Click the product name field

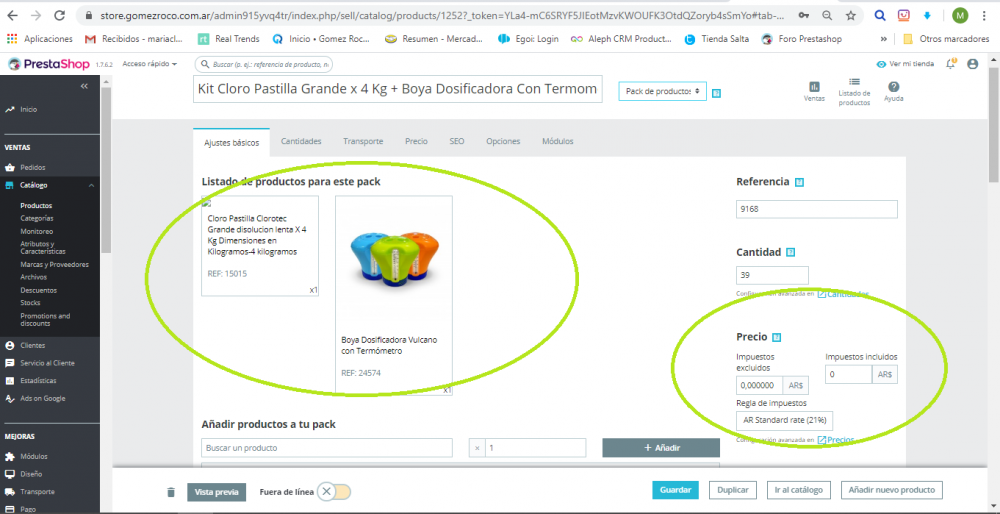397,89
